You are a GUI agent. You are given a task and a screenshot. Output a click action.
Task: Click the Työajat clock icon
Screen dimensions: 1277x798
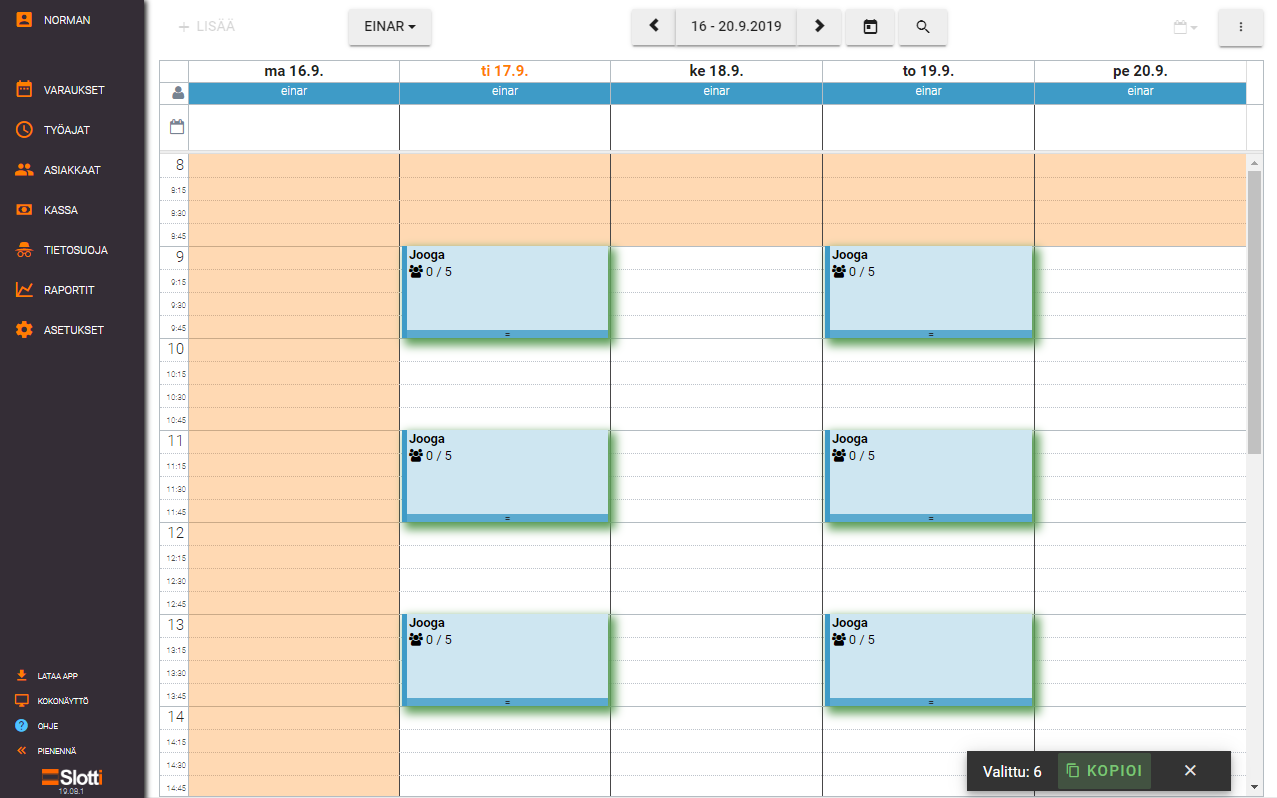pos(24,130)
